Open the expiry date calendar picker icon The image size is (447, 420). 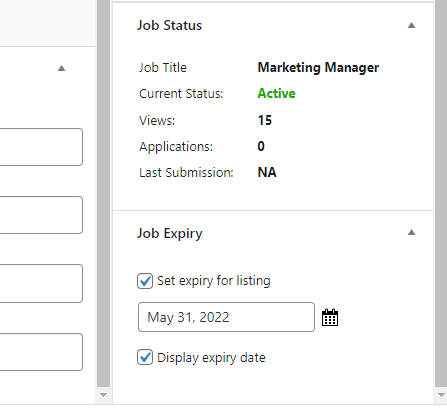click(x=330, y=317)
